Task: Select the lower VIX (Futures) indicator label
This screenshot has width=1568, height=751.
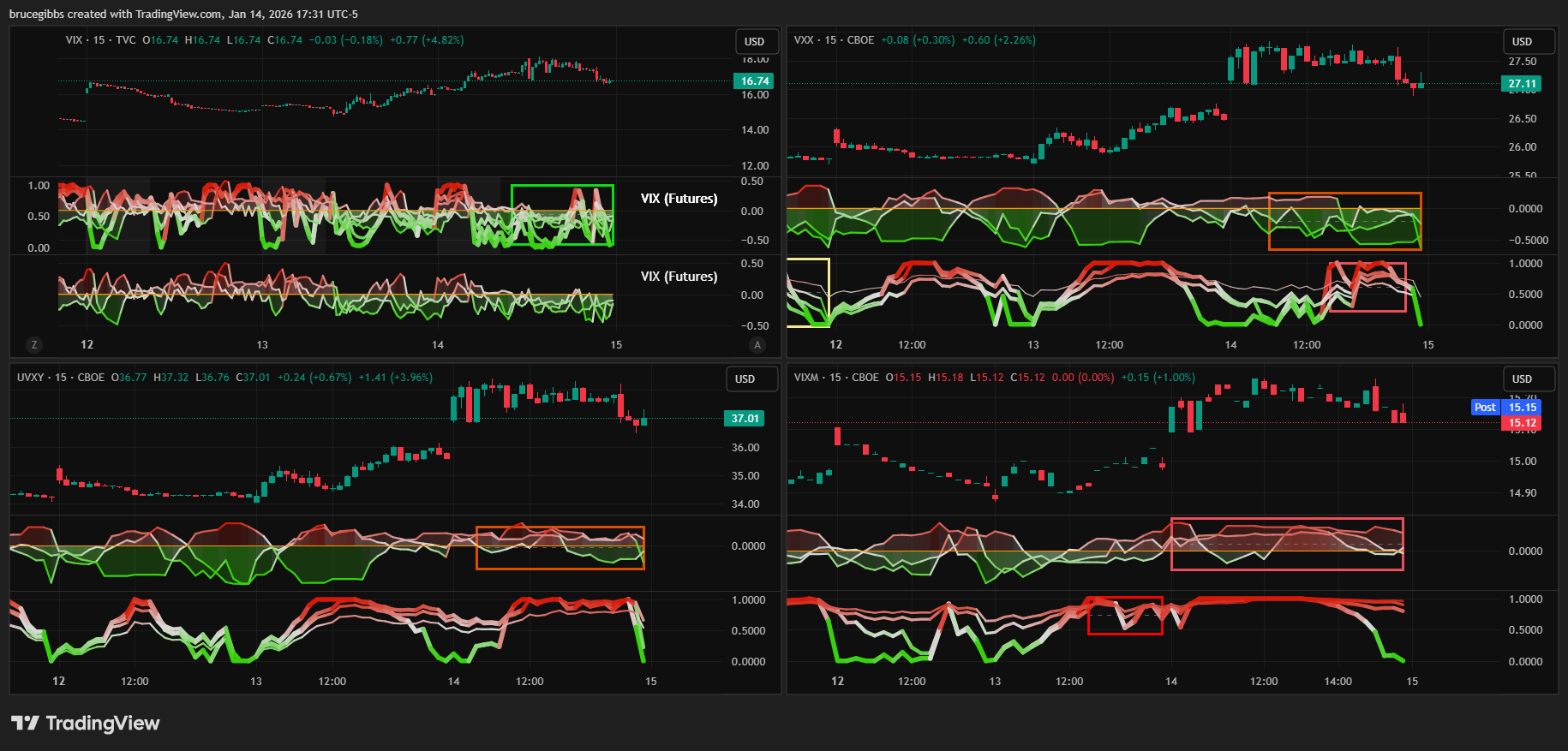Action: [679, 277]
